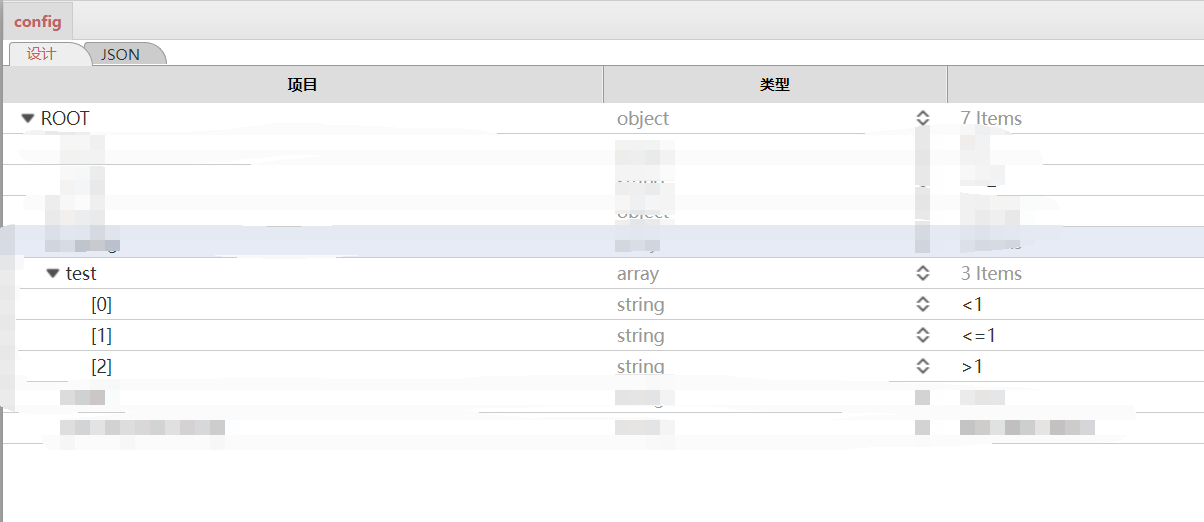Click the array type of test row

[x=637, y=273]
